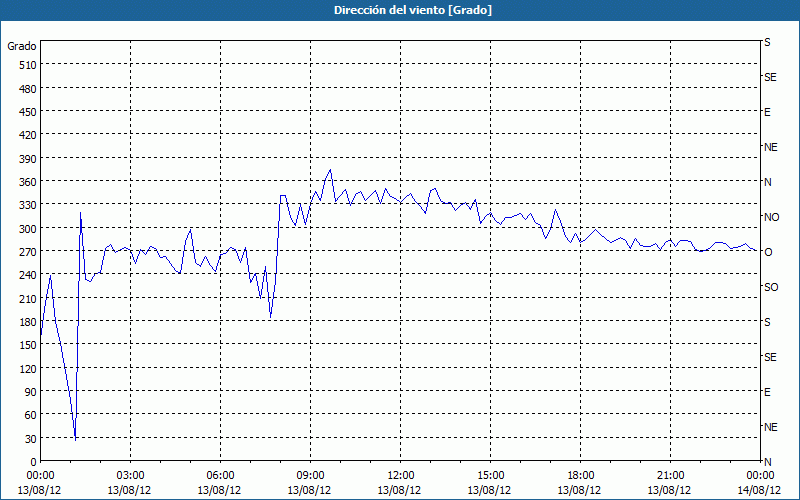
Task: Select the 480 value on the degree axis
Action: pos(28,89)
